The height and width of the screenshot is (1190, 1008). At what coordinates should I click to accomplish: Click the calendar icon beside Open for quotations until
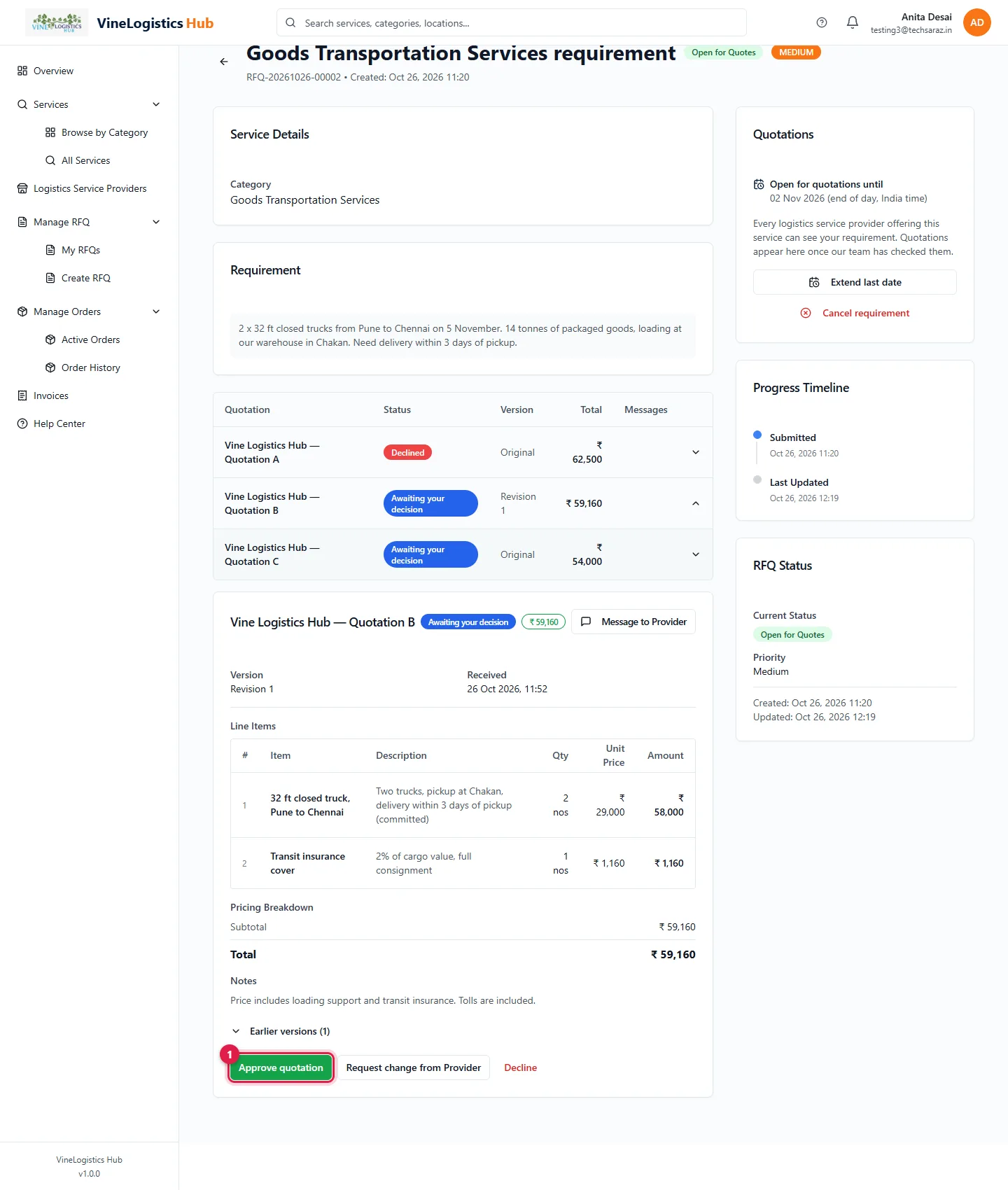point(759,184)
